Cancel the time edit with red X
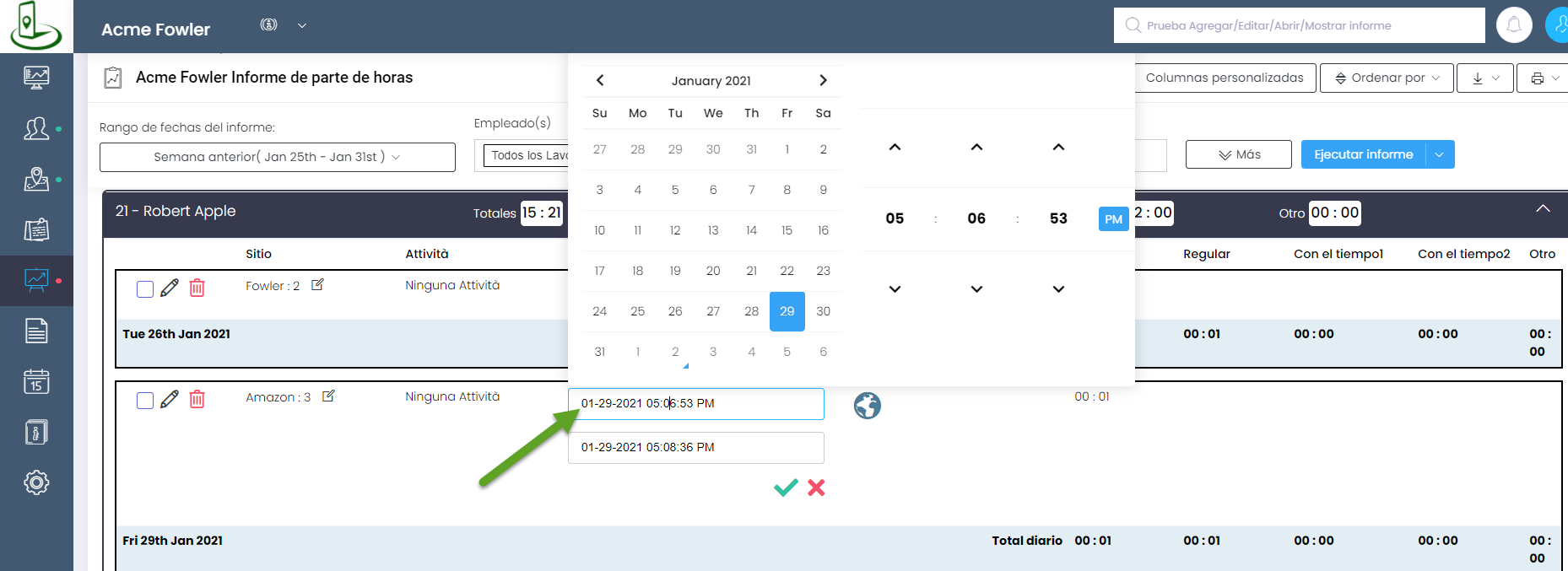The width and height of the screenshot is (1568, 571). click(816, 488)
